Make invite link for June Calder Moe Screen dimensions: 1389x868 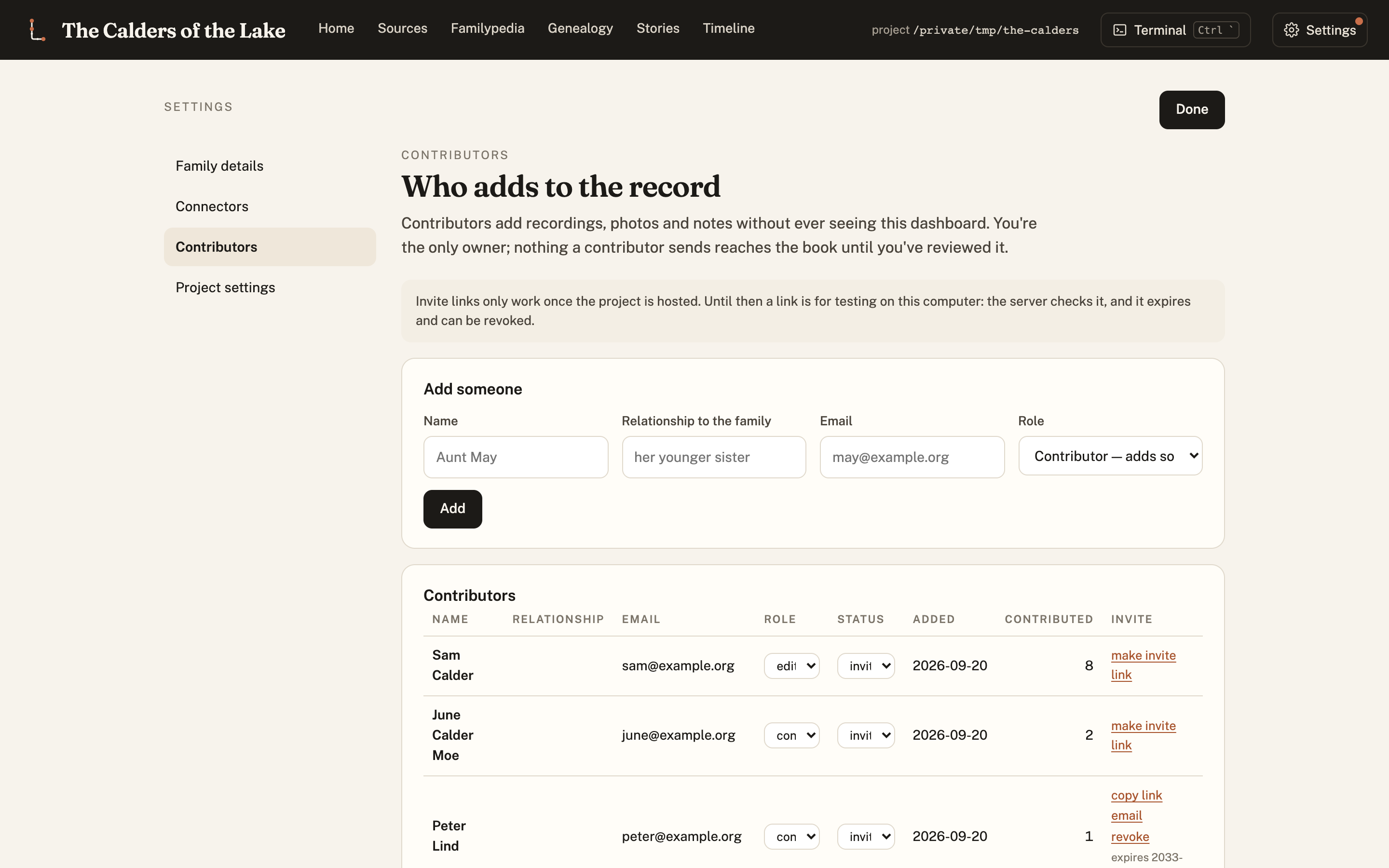click(x=1143, y=735)
